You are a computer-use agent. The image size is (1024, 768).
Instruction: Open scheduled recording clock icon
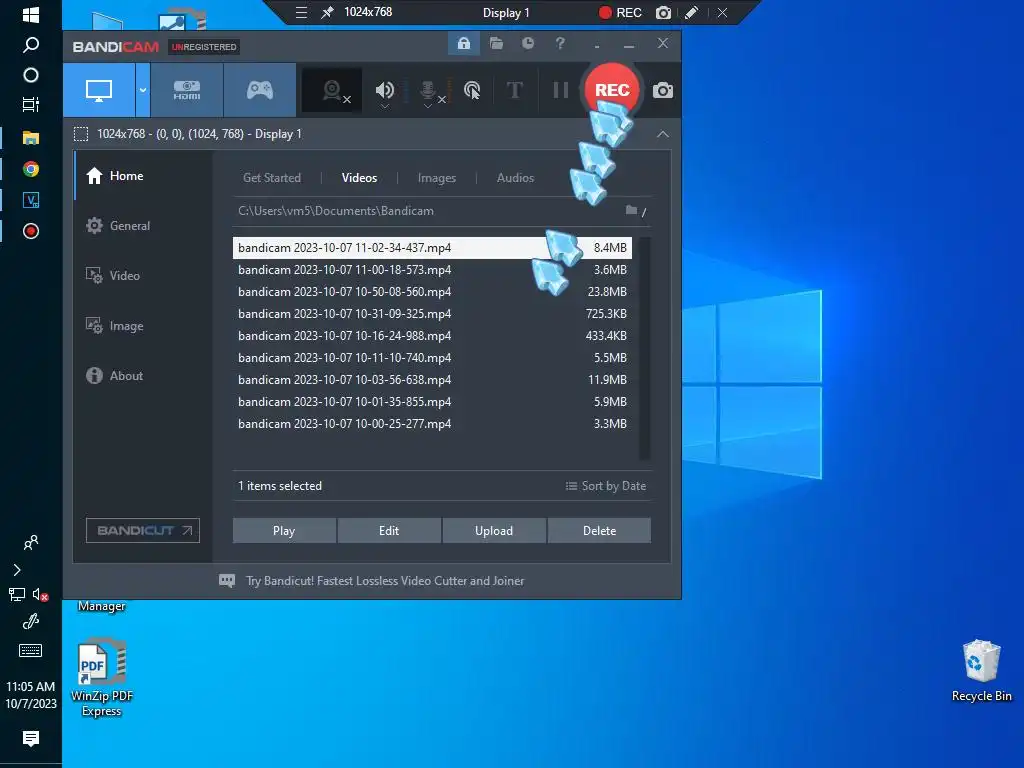528,44
